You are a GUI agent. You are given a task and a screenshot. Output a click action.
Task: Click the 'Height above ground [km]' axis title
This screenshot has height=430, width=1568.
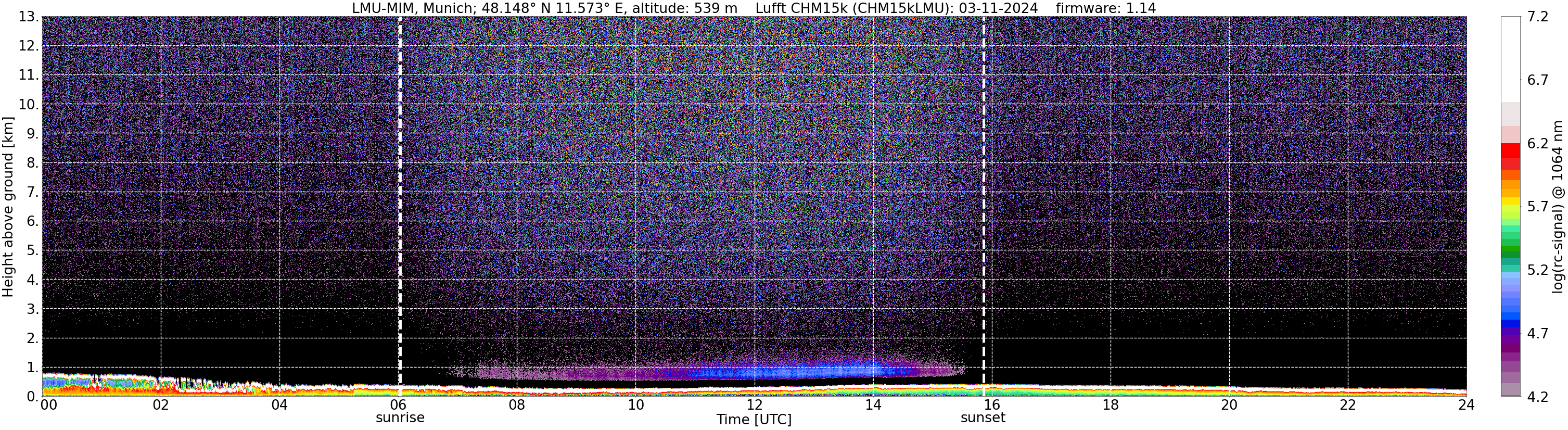pos(8,207)
